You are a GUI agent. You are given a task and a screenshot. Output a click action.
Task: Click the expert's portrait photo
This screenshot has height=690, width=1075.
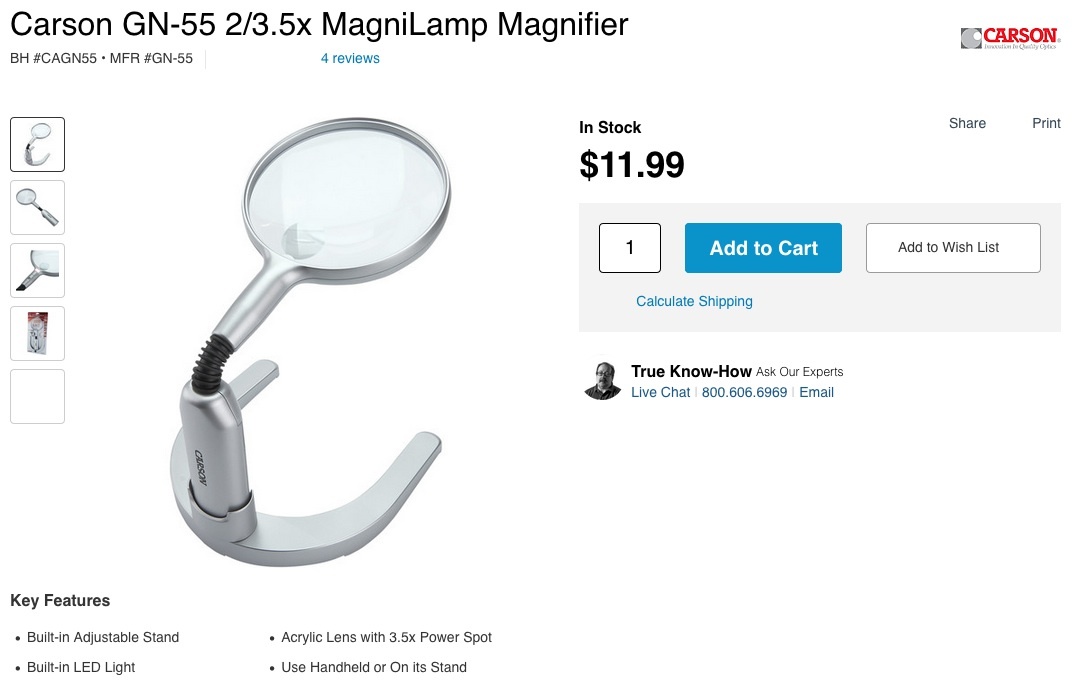pyautogui.click(x=603, y=381)
